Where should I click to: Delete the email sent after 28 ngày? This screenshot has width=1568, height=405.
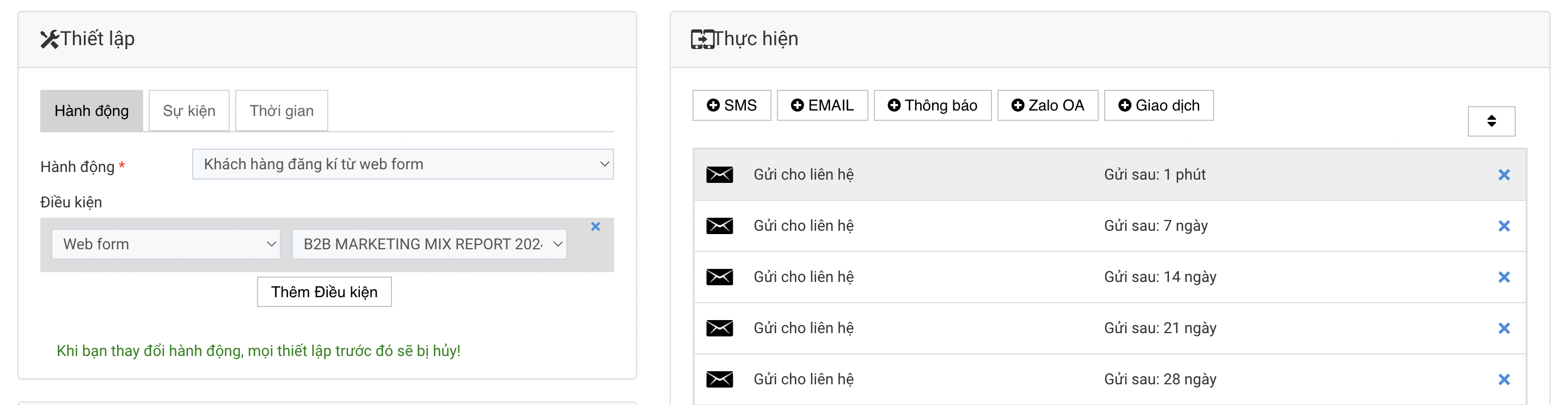[x=1503, y=379]
